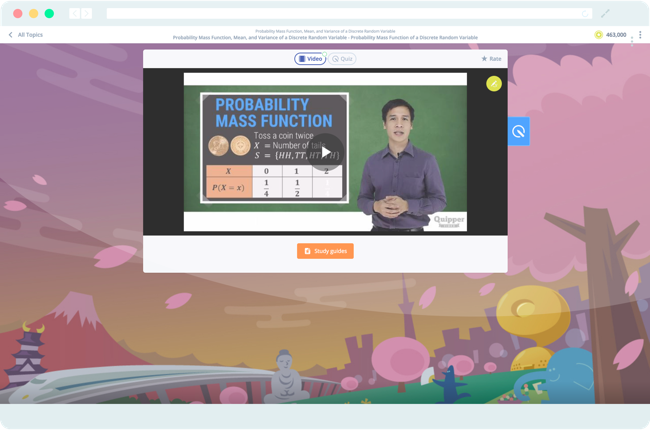Switch to the Video tab

(310, 59)
